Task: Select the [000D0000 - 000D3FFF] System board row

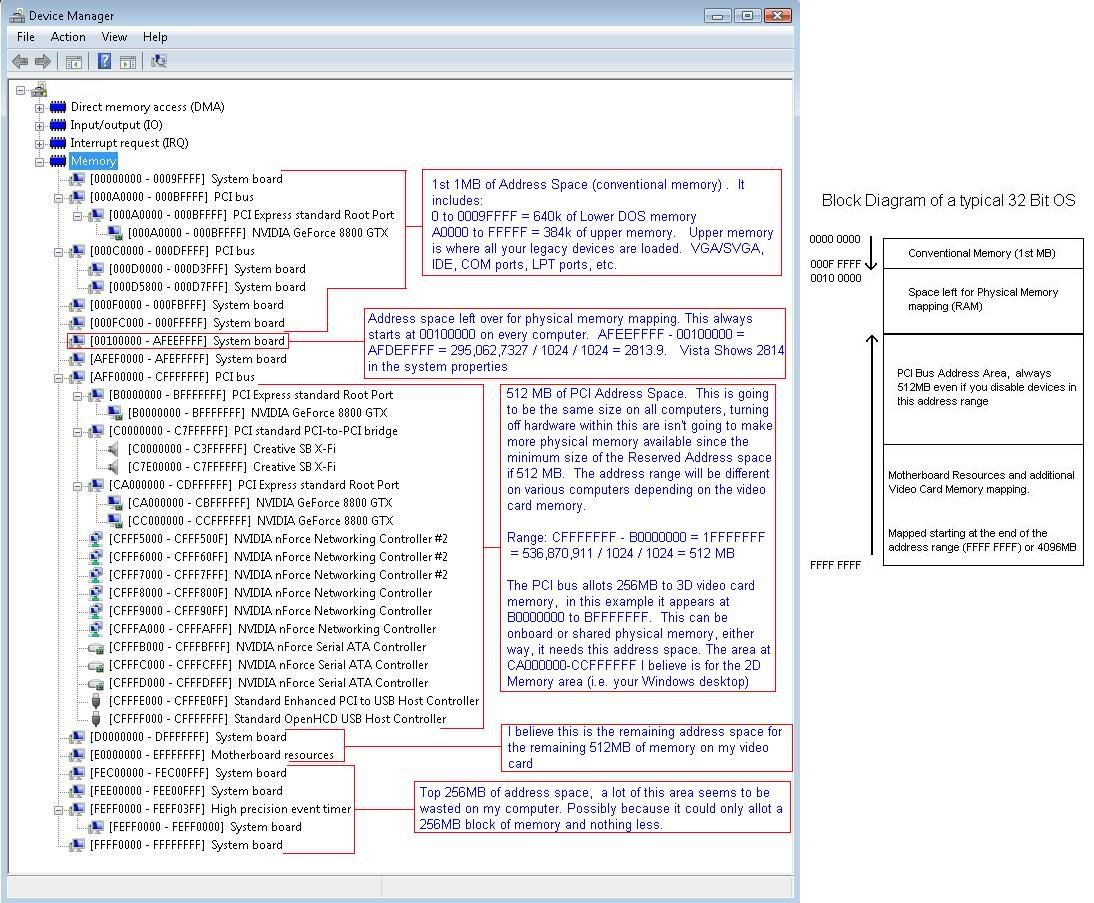Action: pyautogui.click(x=207, y=269)
